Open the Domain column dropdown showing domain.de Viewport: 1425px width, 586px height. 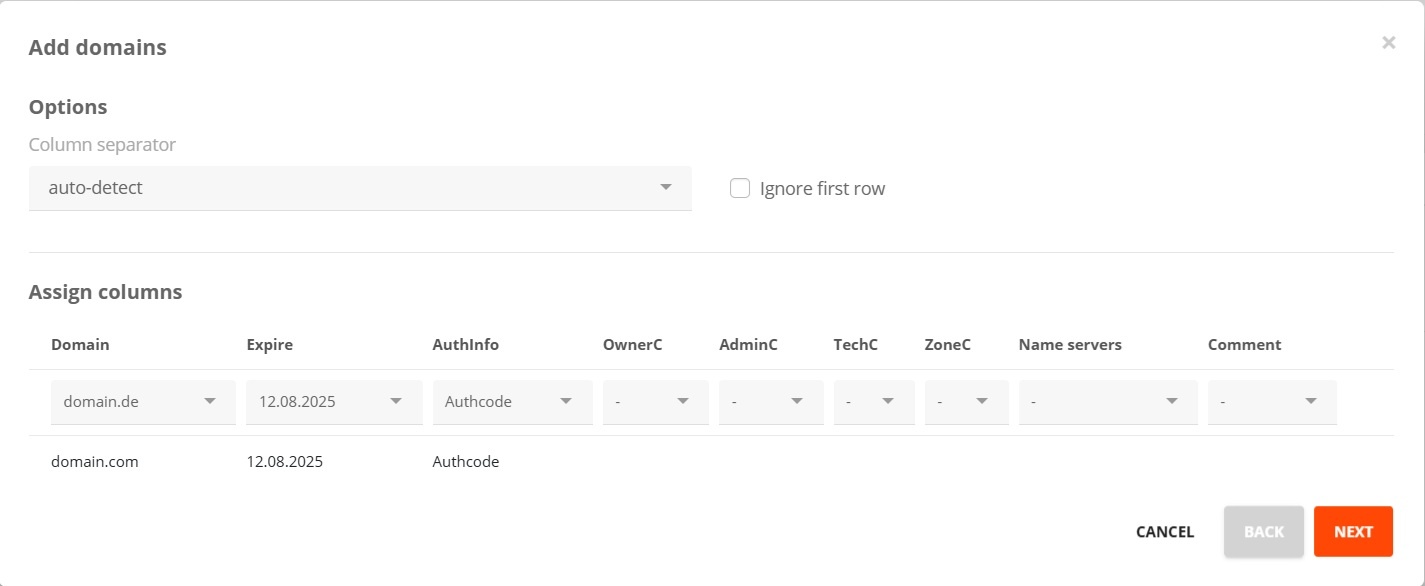coord(143,402)
